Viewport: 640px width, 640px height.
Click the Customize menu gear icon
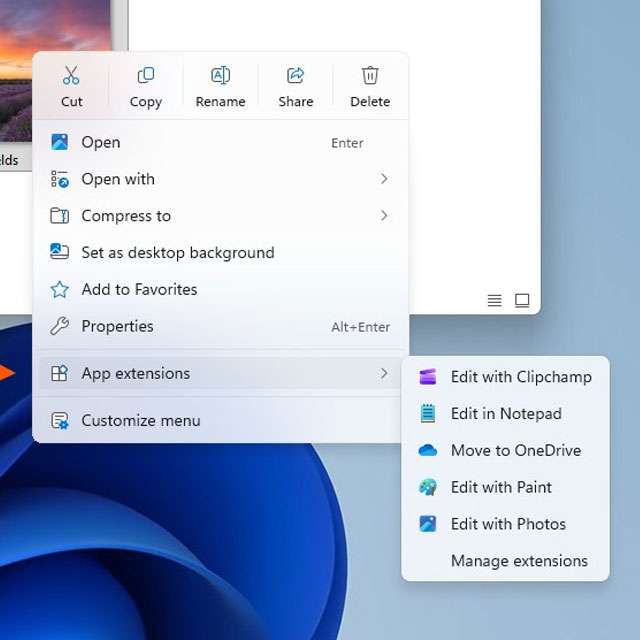[60, 420]
